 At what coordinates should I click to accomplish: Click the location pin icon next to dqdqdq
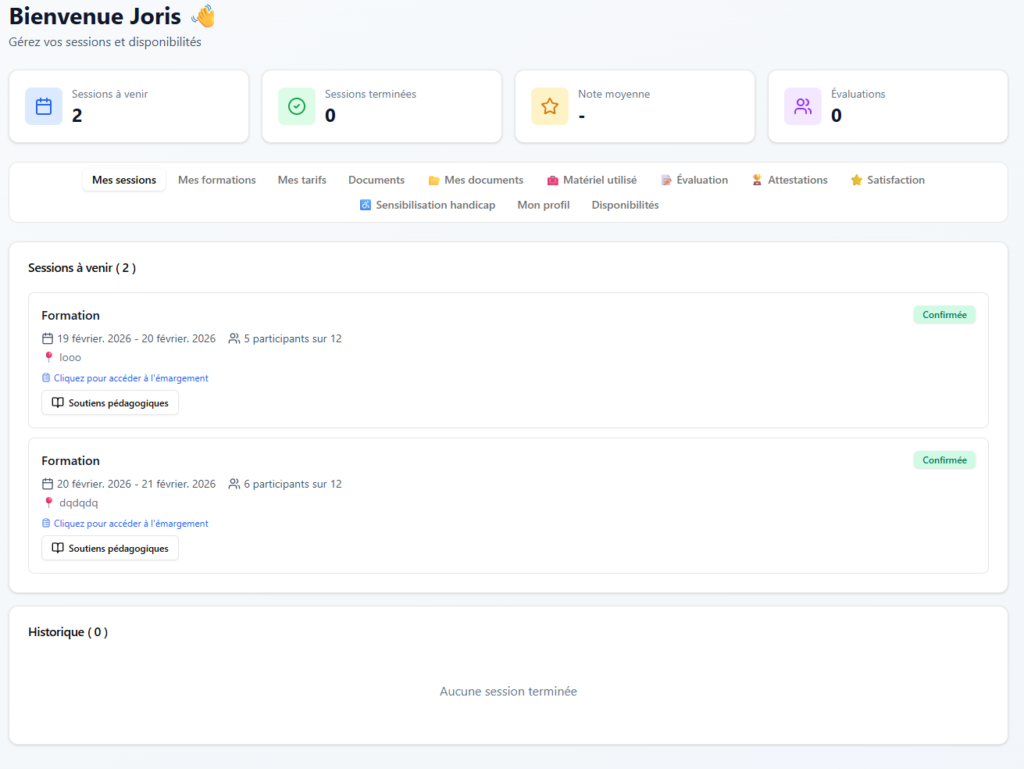click(x=48, y=503)
